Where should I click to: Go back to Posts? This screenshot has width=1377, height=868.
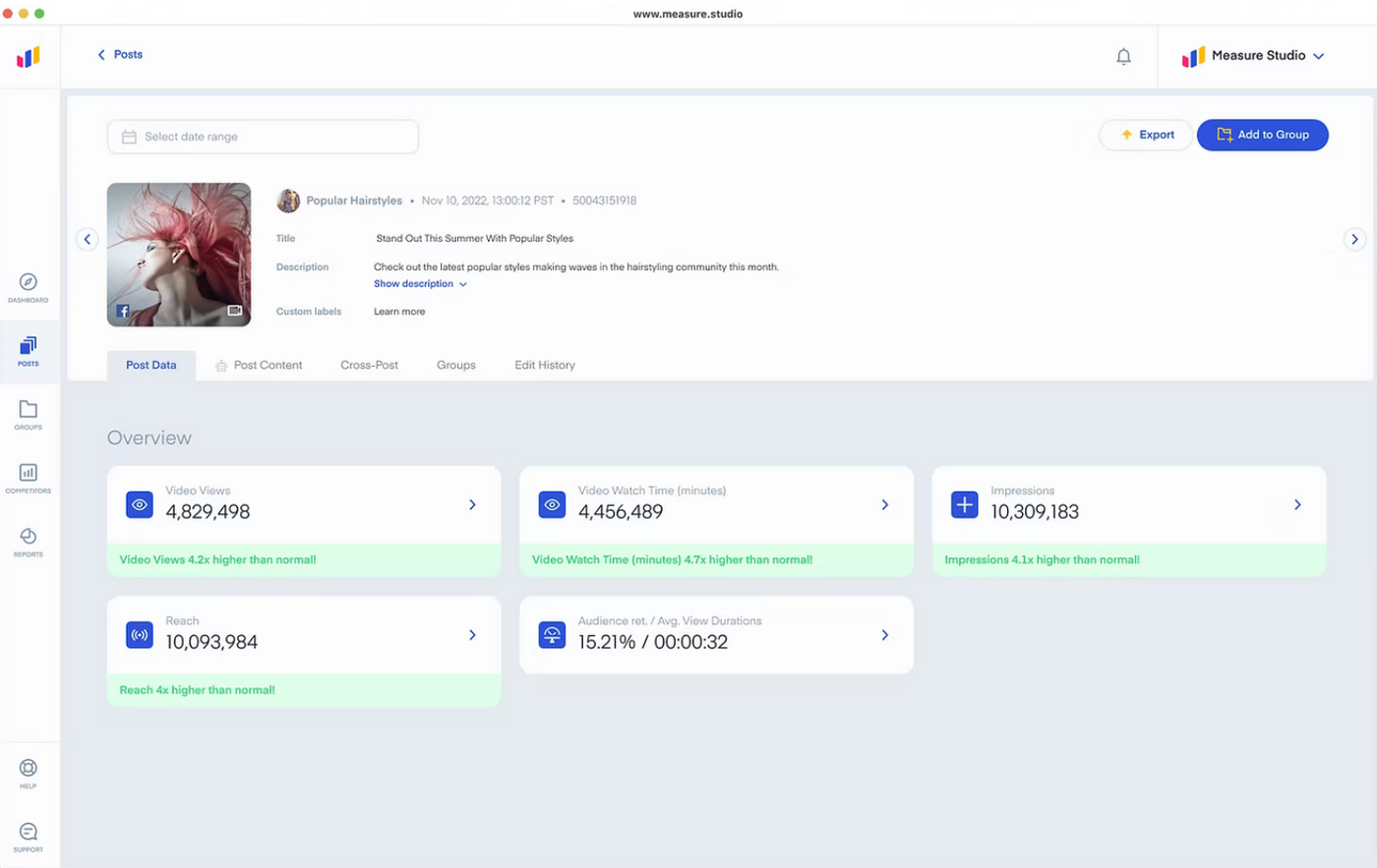tap(120, 55)
